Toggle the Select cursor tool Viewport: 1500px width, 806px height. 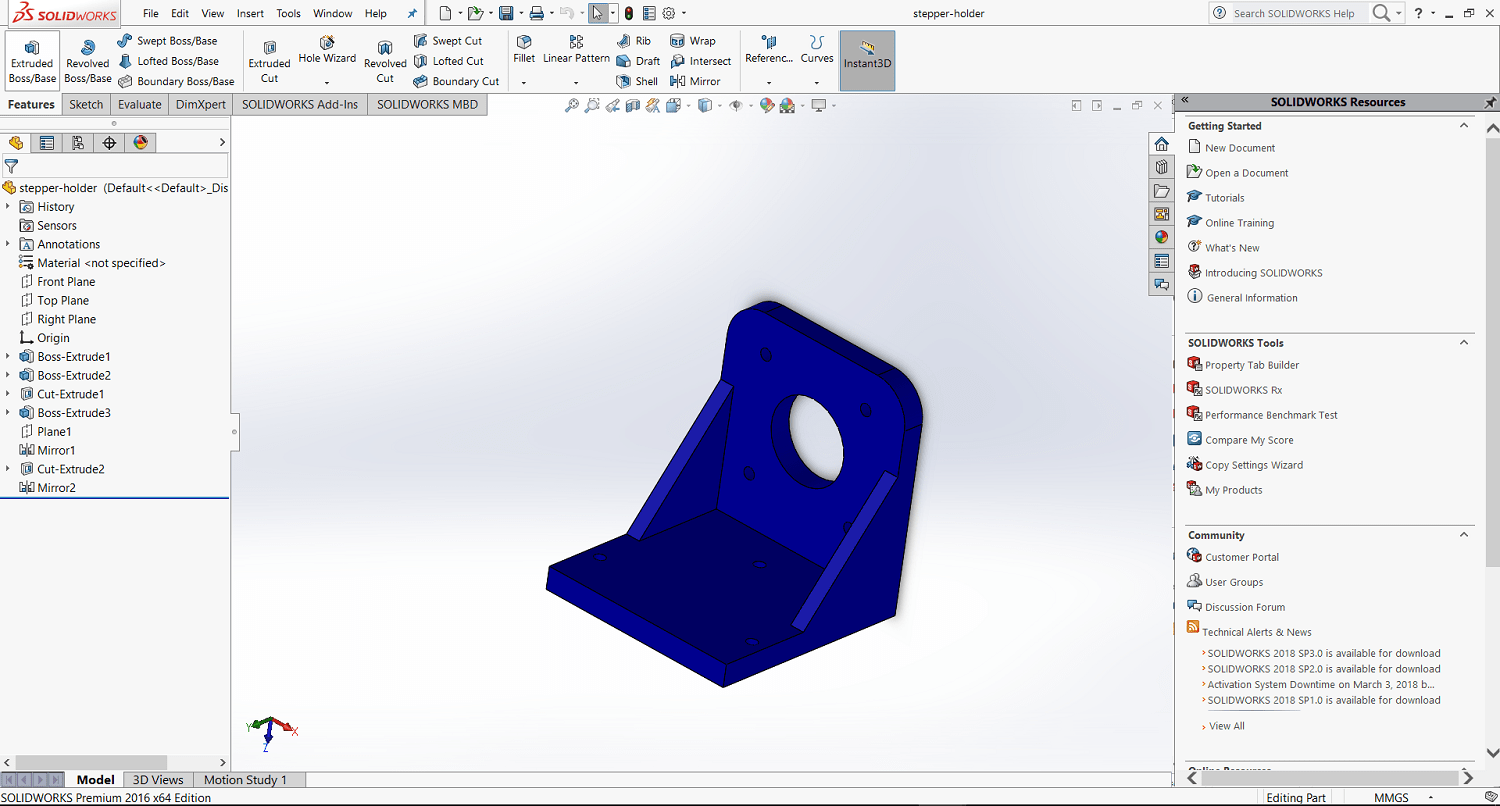[x=597, y=13]
